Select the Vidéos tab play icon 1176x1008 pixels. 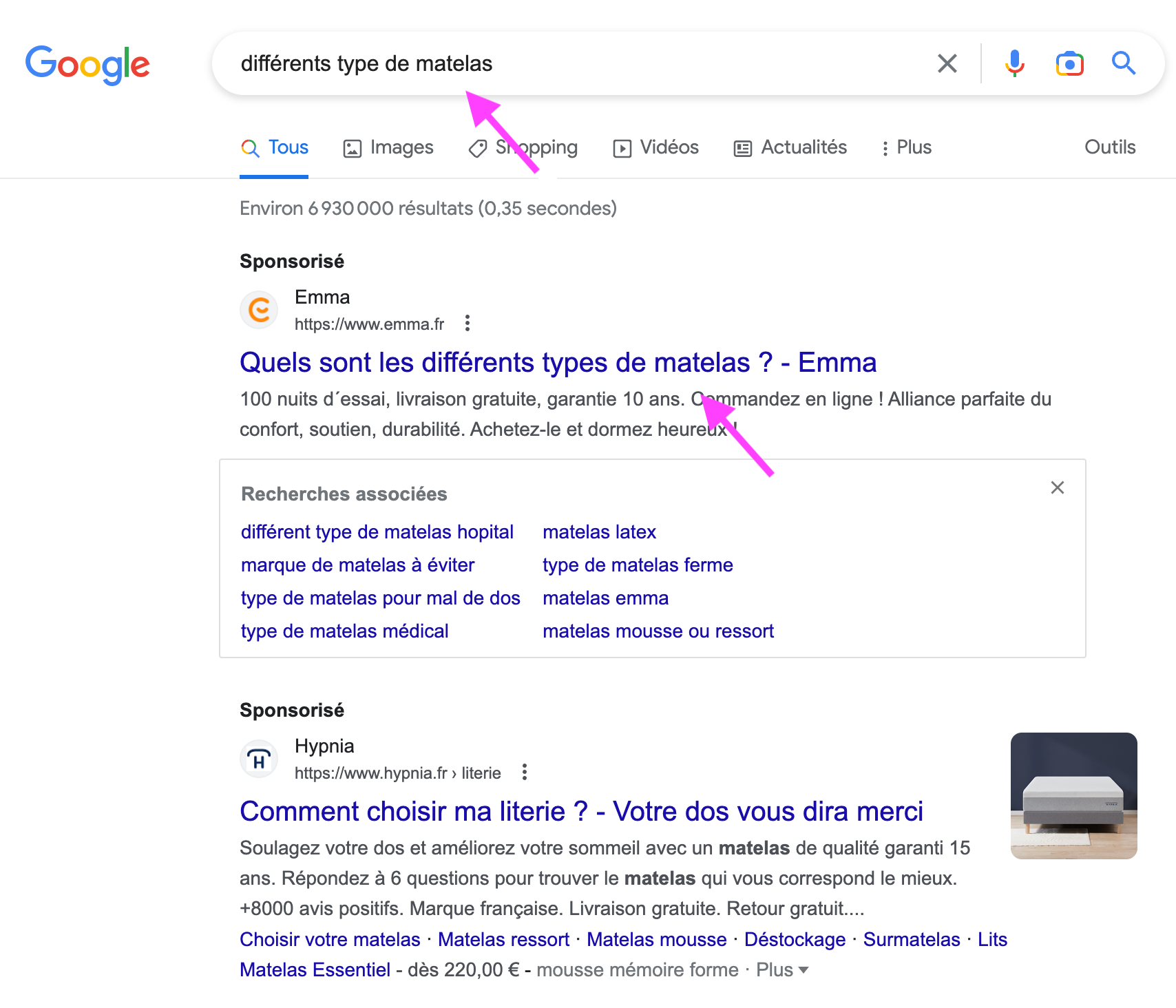pyautogui.click(x=622, y=147)
